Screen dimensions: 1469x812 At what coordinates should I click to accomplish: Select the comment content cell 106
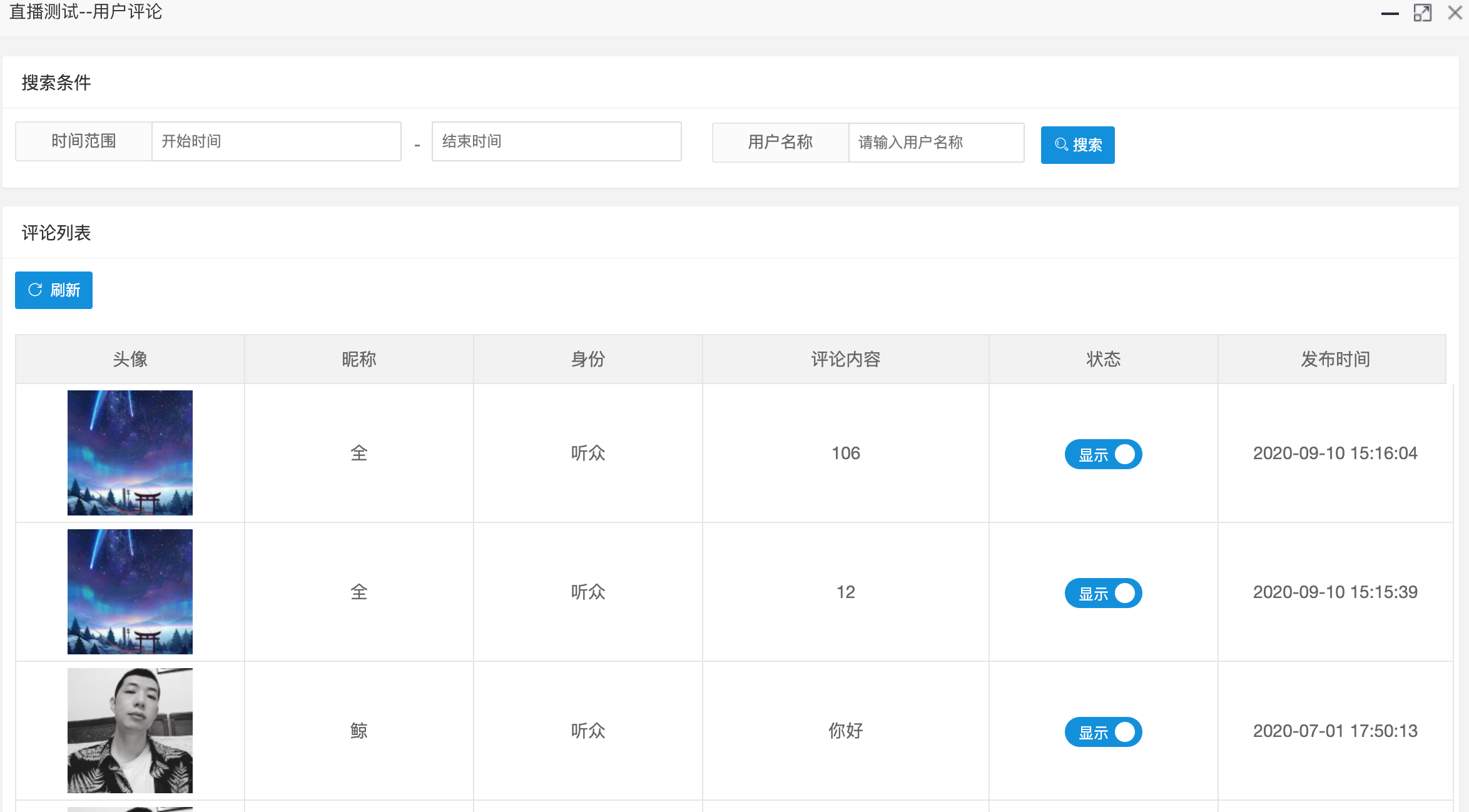(x=846, y=453)
